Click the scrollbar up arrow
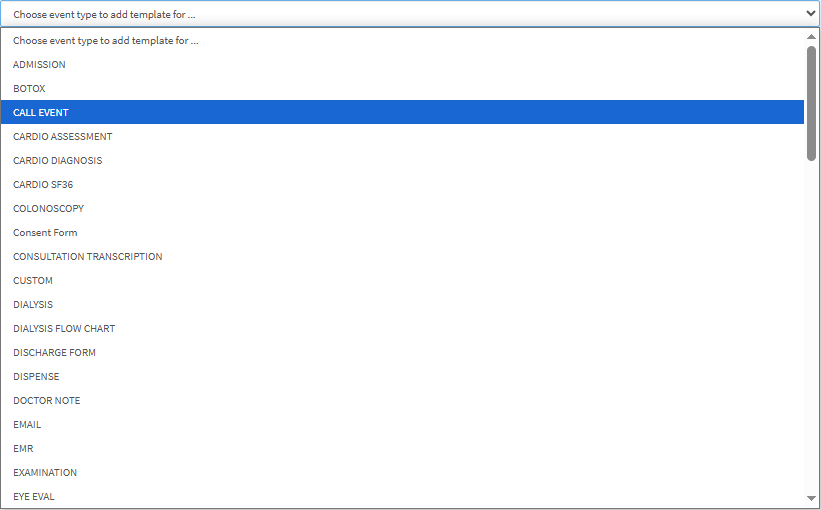821x510 pixels. tap(811, 36)
